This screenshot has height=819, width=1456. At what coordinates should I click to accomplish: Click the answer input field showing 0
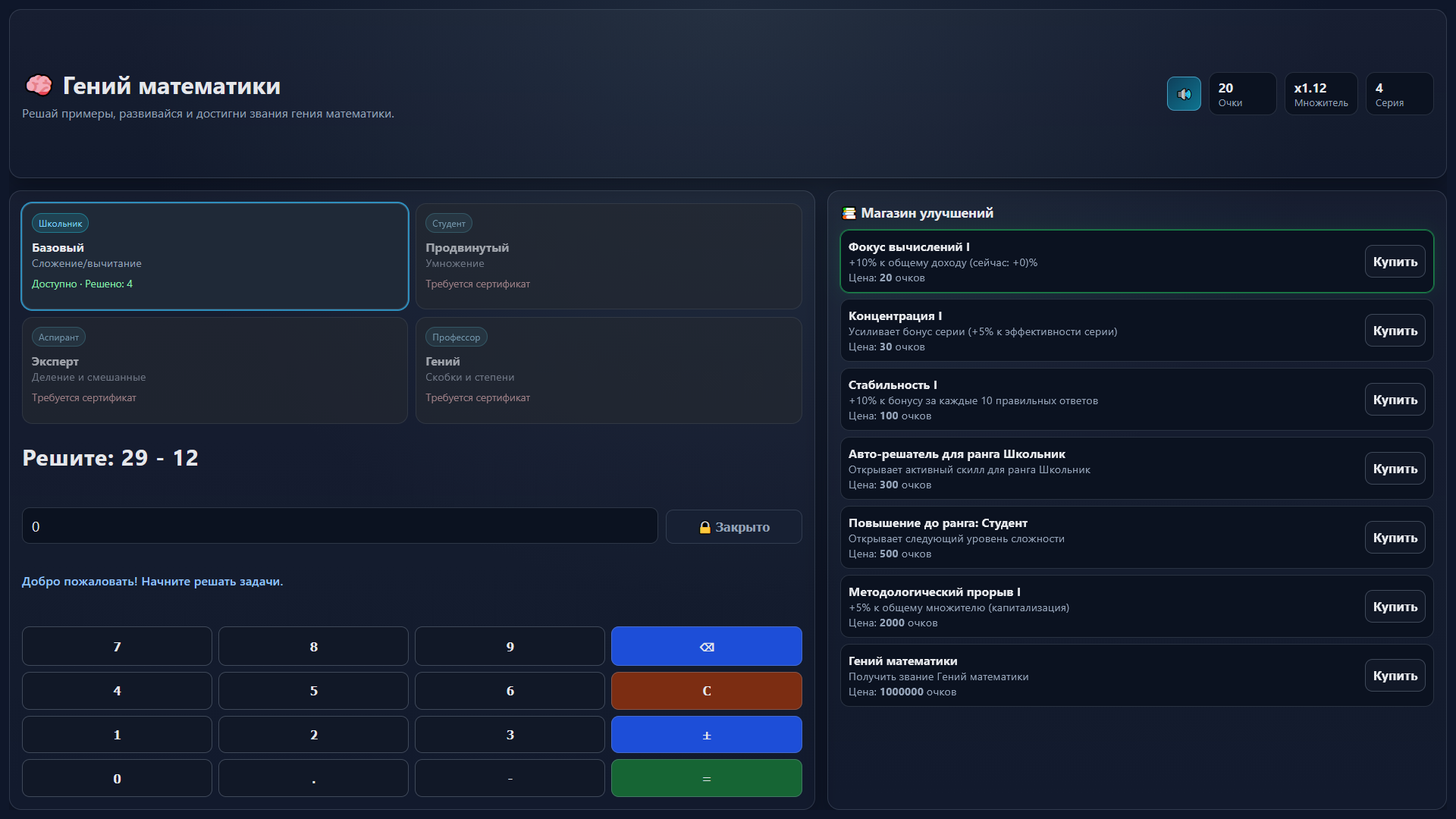click(339, 525)
